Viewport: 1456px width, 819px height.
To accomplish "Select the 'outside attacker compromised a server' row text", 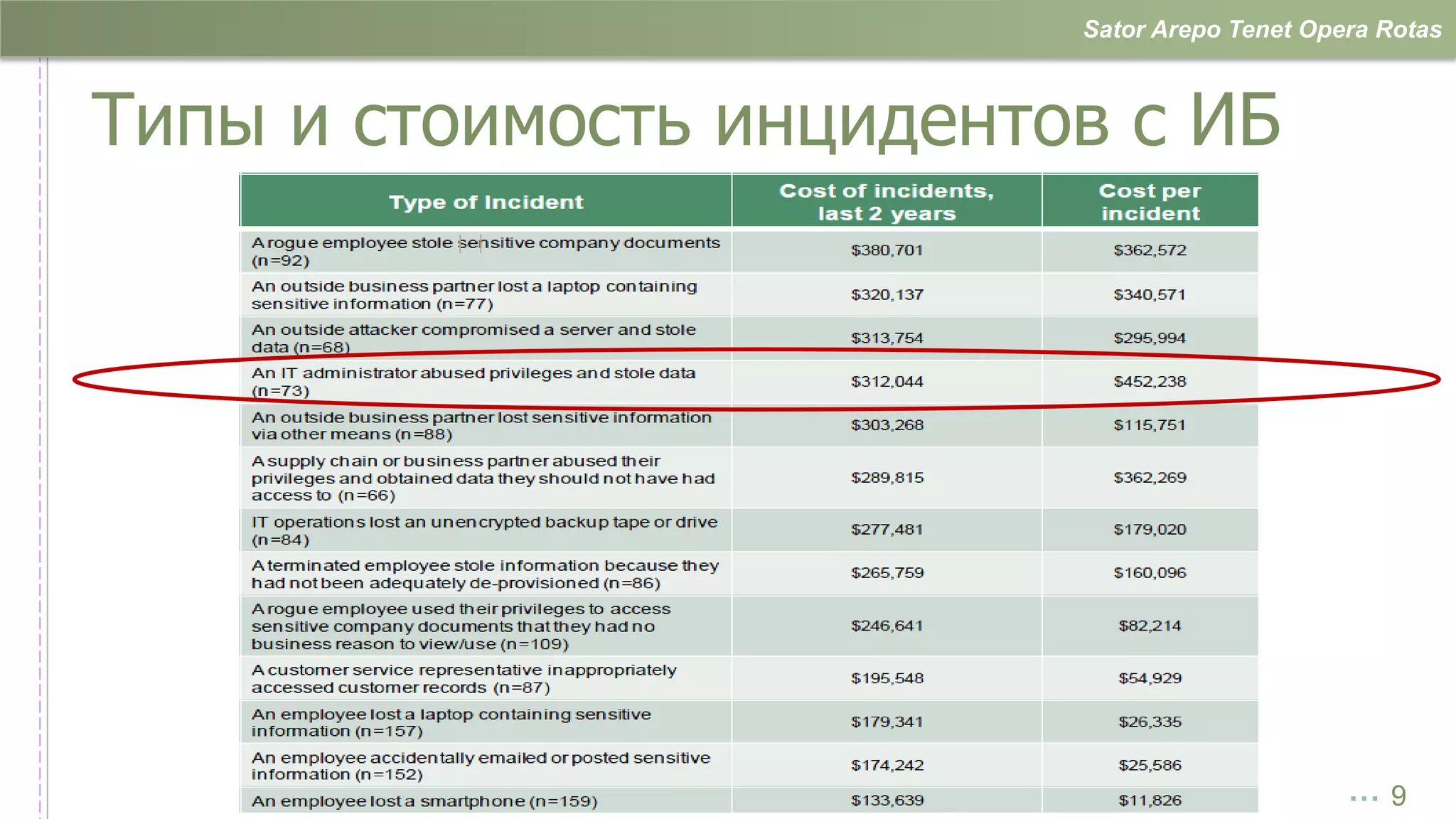I will 473,338.
